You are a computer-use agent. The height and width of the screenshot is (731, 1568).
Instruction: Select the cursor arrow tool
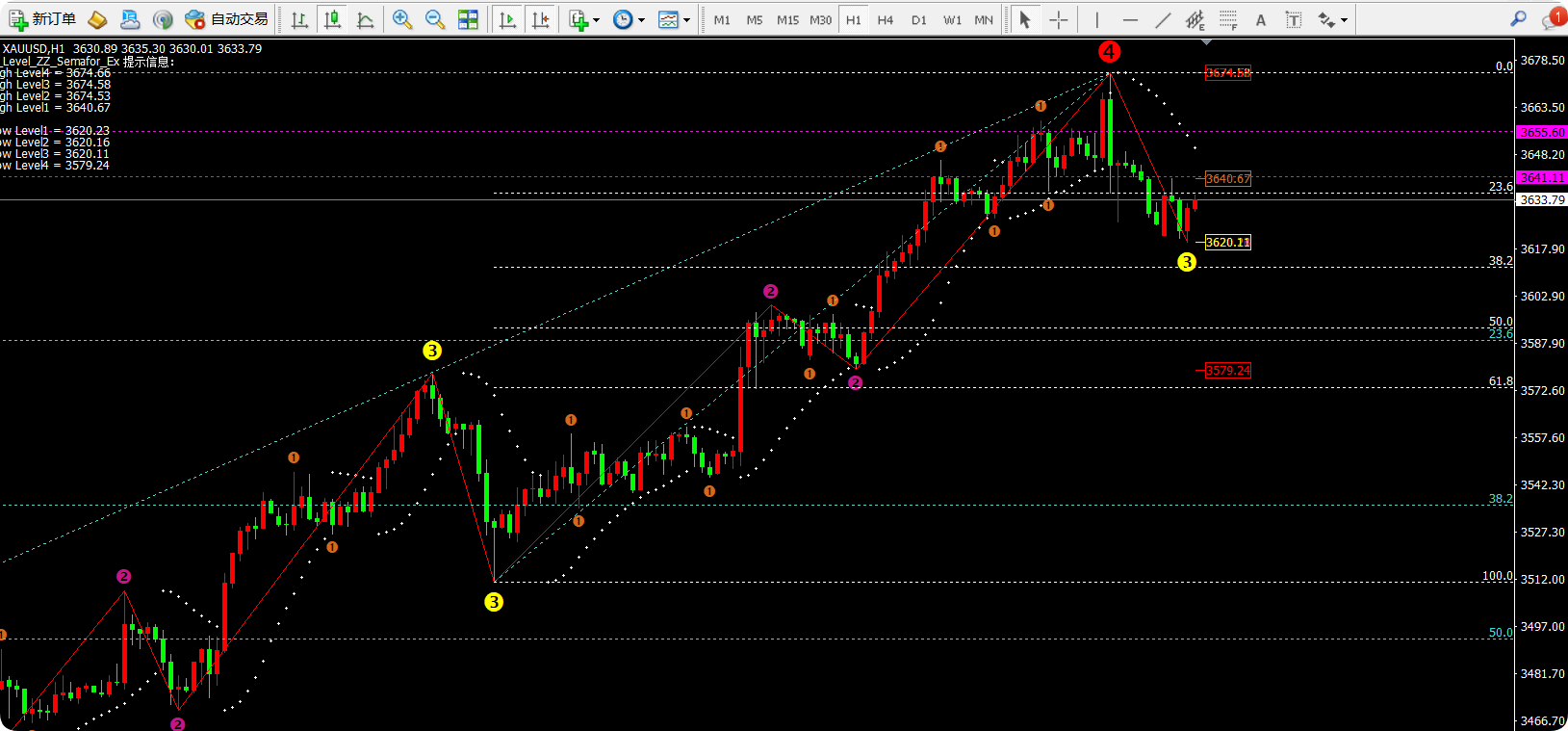coord(1025,19)
